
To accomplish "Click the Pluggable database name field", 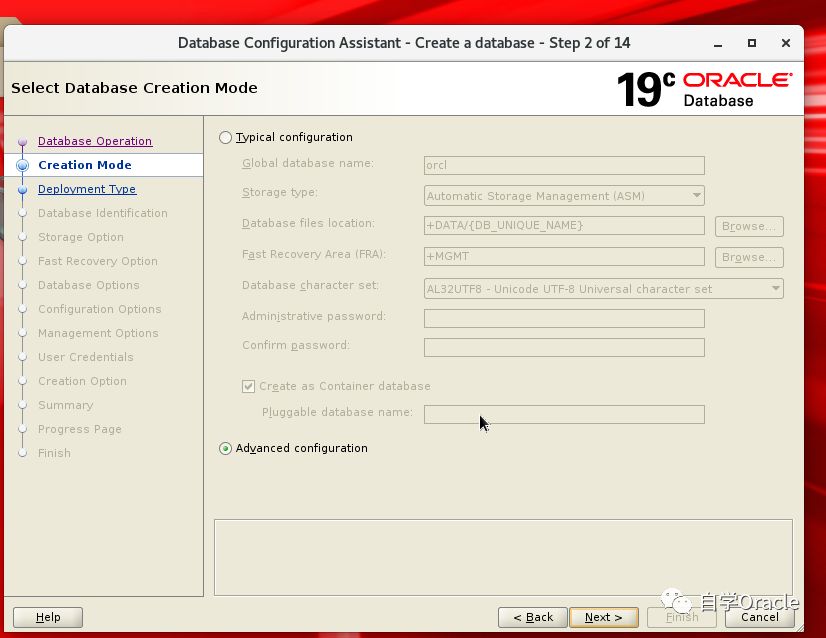I will click(564, 414).
